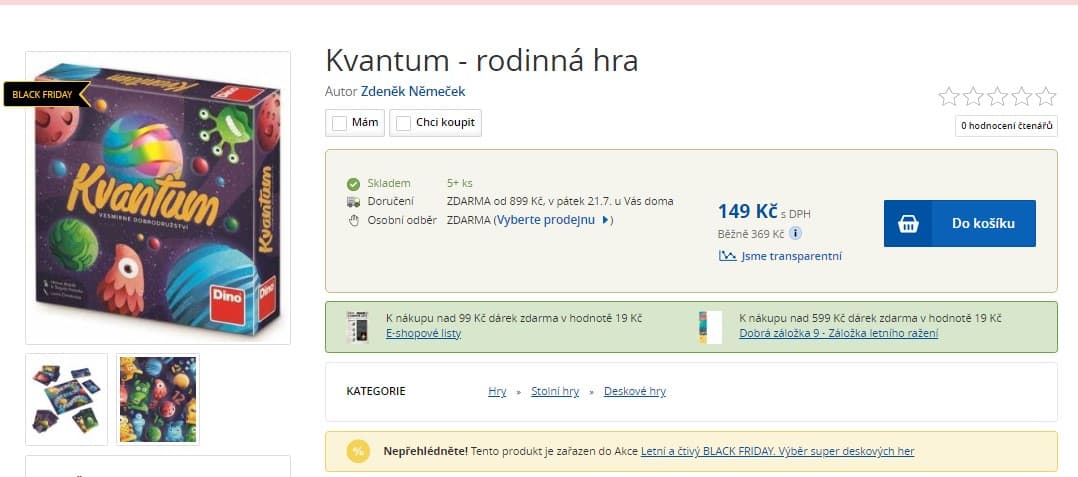Rate the game with the fourth star
The height and width of the screenshot is (477, 1078).
click(1022, 96)
